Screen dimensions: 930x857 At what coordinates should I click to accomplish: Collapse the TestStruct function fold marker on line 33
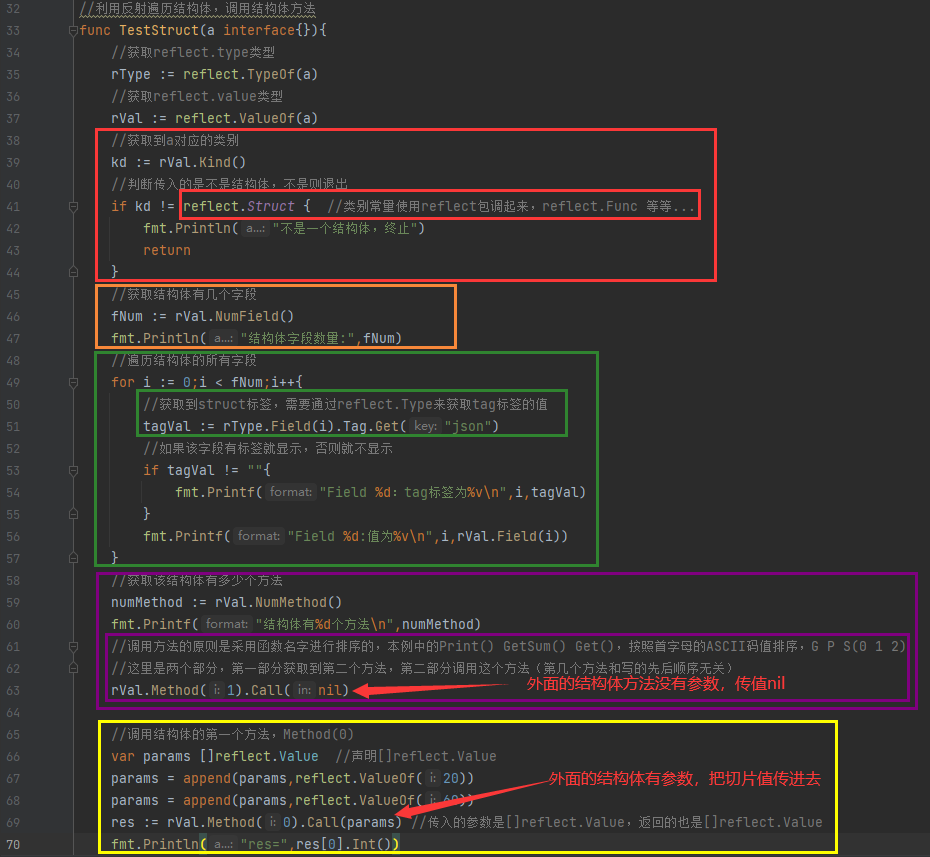[73, 30]
